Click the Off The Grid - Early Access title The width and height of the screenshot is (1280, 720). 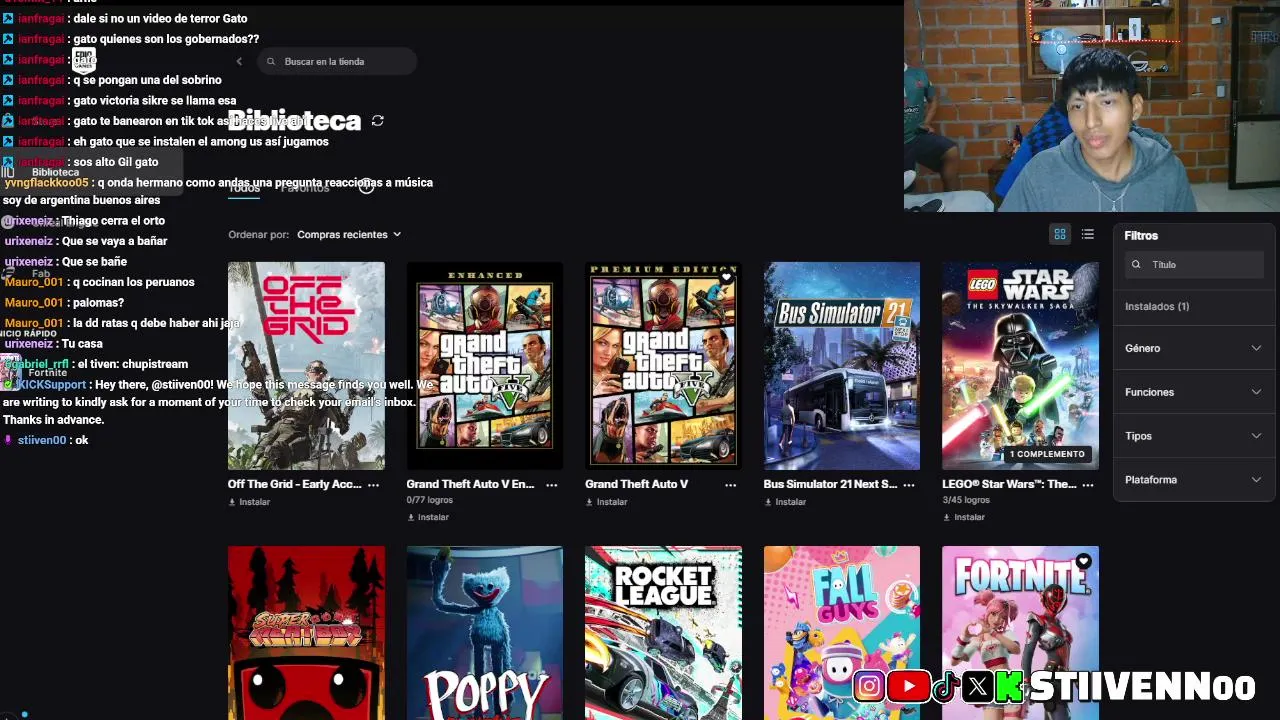pyautogui.click(x=295, y=484)
